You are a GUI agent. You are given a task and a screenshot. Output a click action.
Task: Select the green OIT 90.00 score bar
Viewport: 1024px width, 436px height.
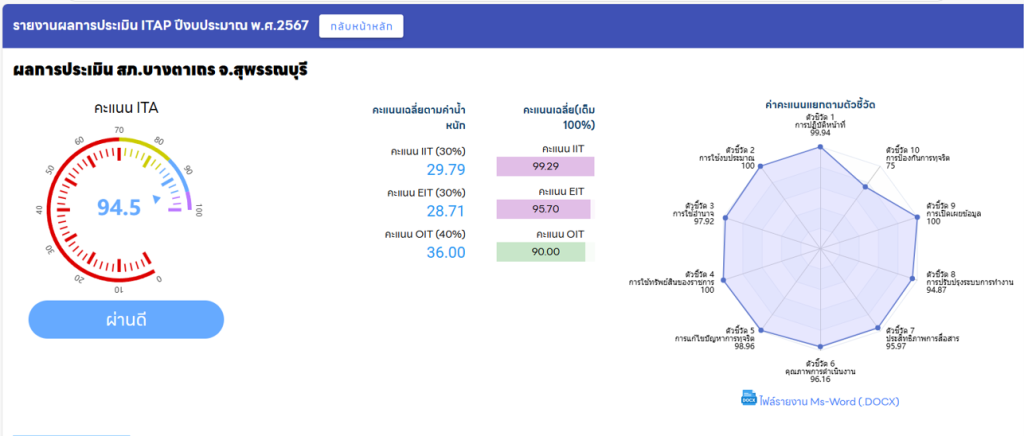click(x=540, y=252)
